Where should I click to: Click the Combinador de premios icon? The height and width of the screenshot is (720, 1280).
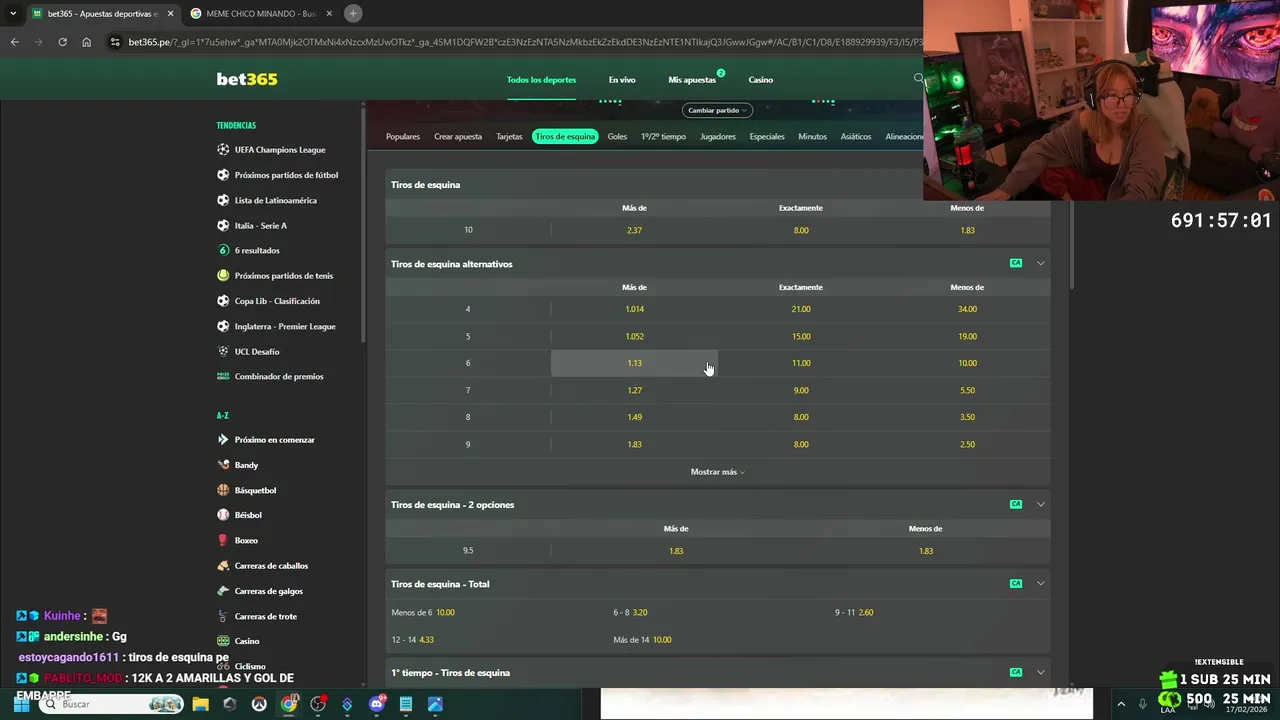223,376
